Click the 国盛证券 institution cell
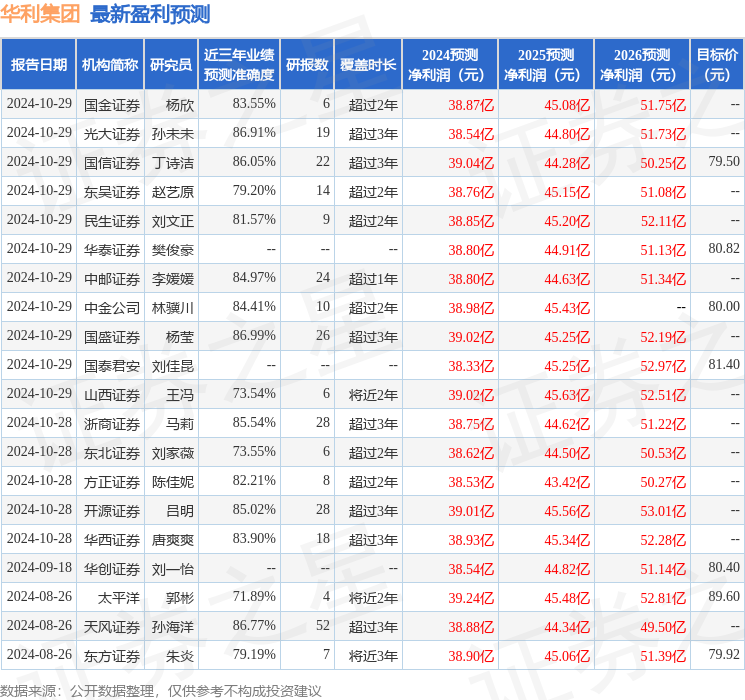Image resolution: width=745 pixels, height=700 pixels. 112,337
